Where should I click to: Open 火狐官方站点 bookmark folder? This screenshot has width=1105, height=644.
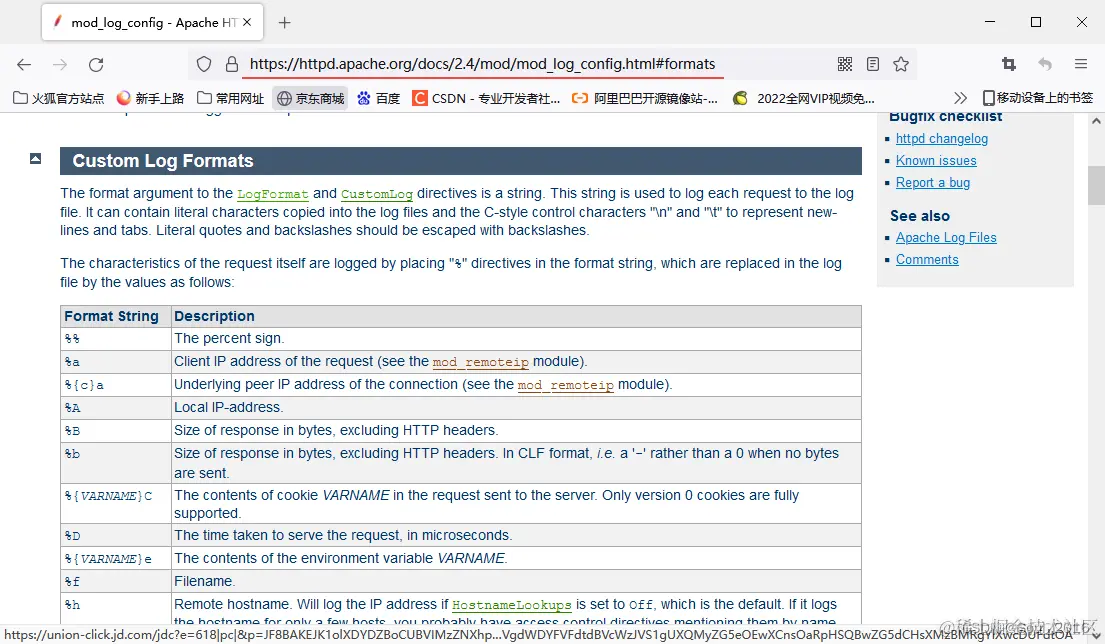click(x=58, y=98)
